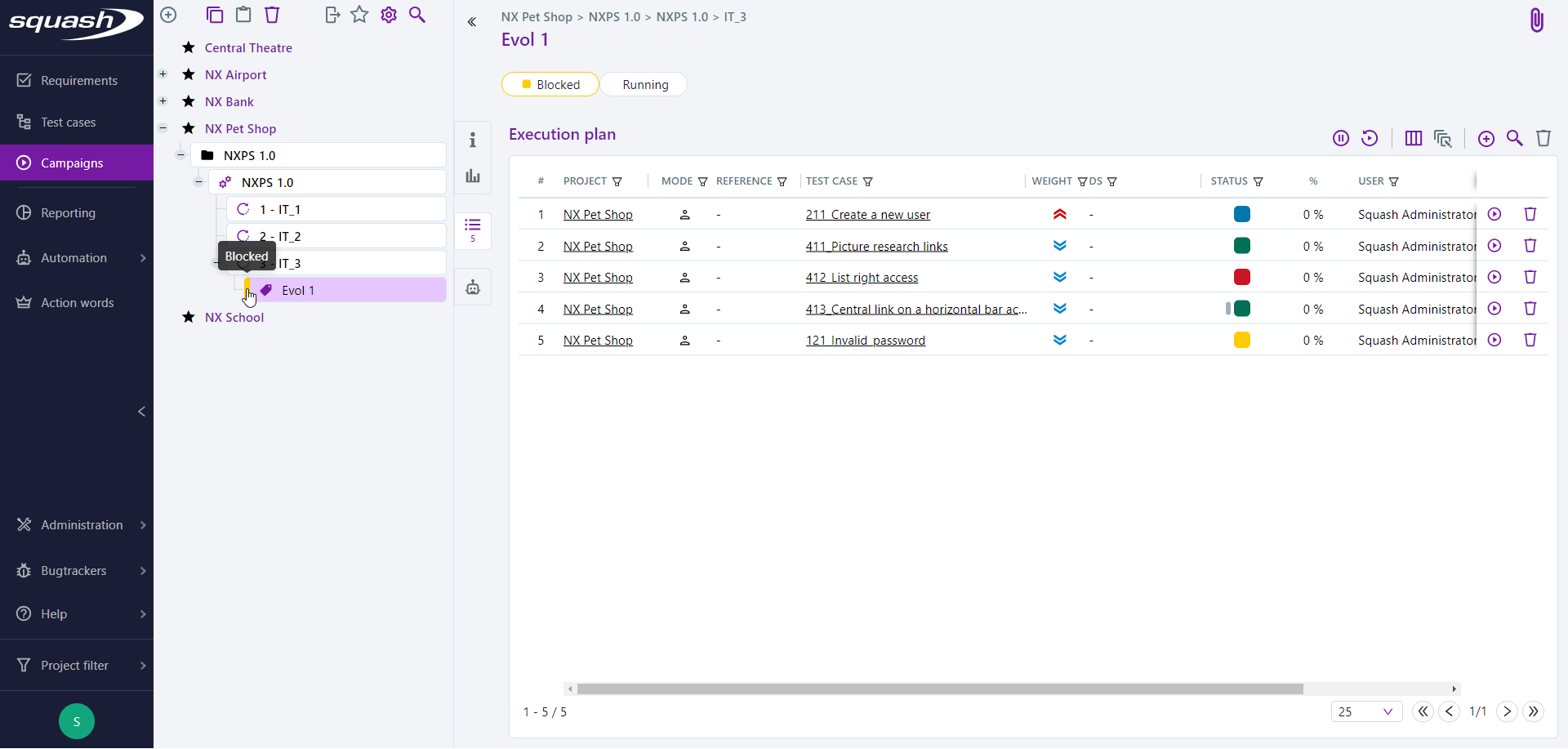
Task: Expand the NX Airport project node
Action: [x=163, y=74]
